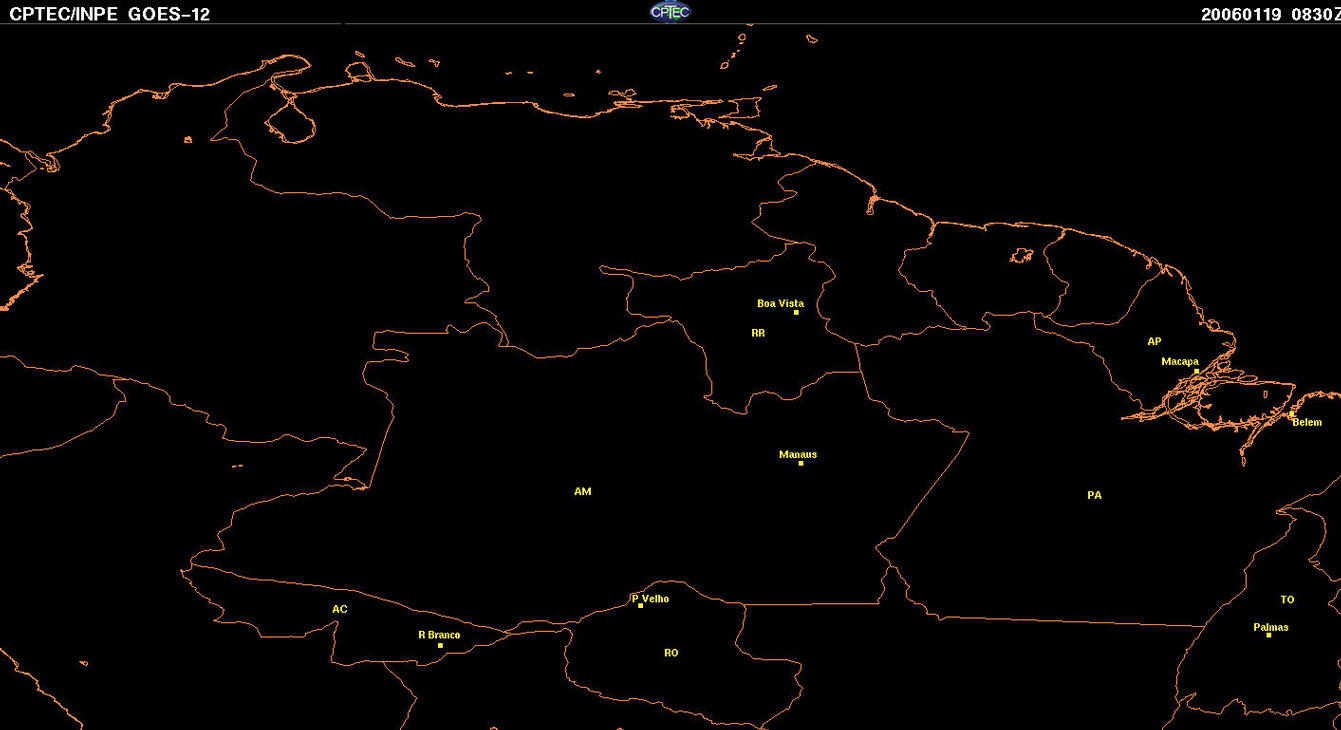Select the AP state label
Image resolution: width=1341 pixels, height=730 pixels.
pos(1154,341)
